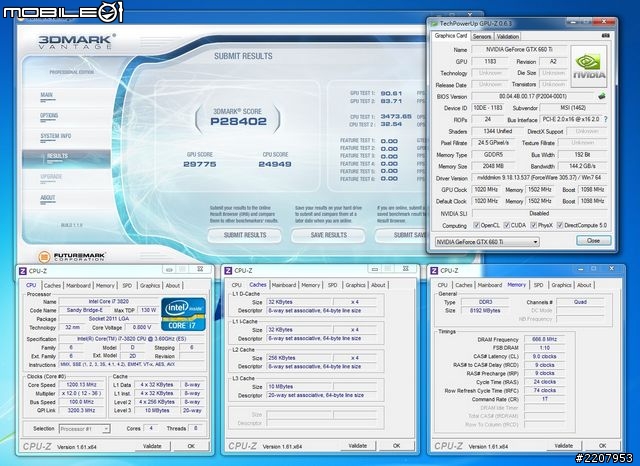This screenshot has width=640, height=466.
Task: Toggle the PhysX checkbox in GPU-Z
Action: pyautogui.click(x=533, y=225)
